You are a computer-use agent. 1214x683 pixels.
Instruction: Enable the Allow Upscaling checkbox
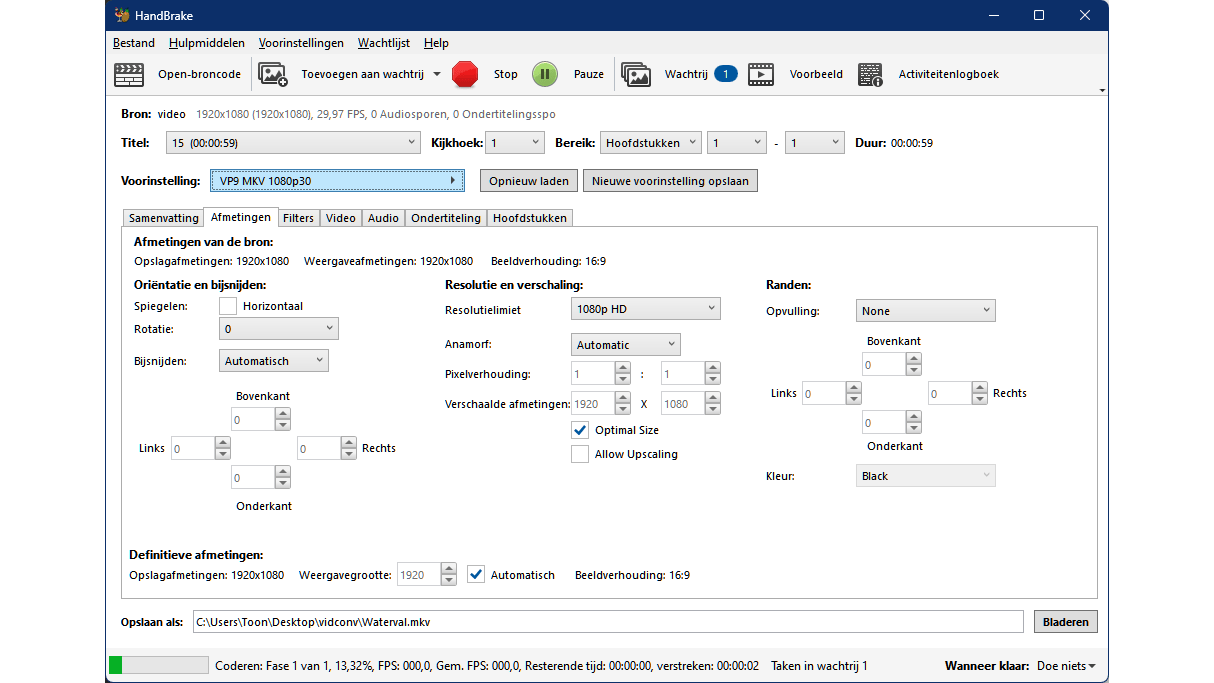[x=580, y=454]
